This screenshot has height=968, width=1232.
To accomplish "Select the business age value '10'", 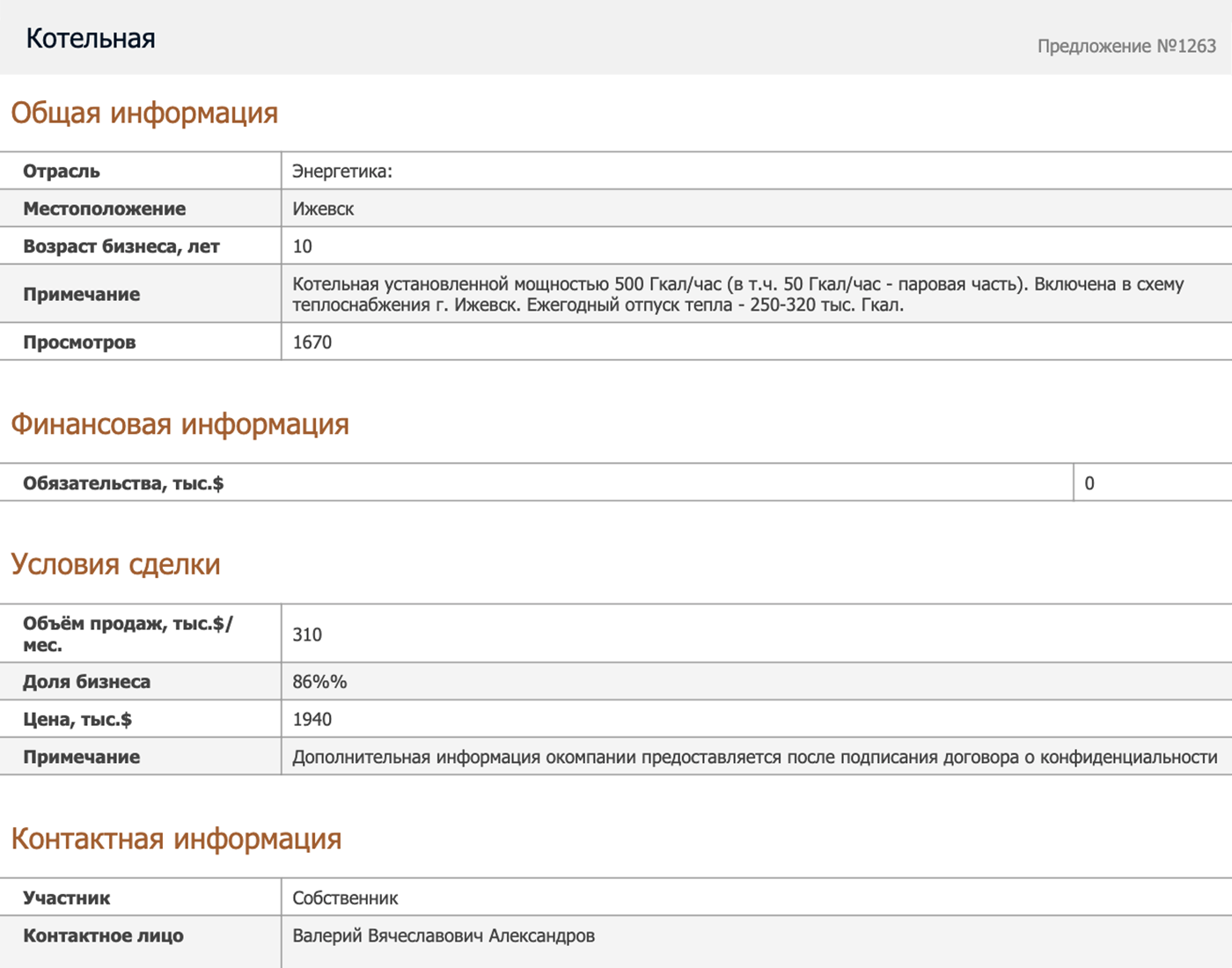I will click(302, 246).
